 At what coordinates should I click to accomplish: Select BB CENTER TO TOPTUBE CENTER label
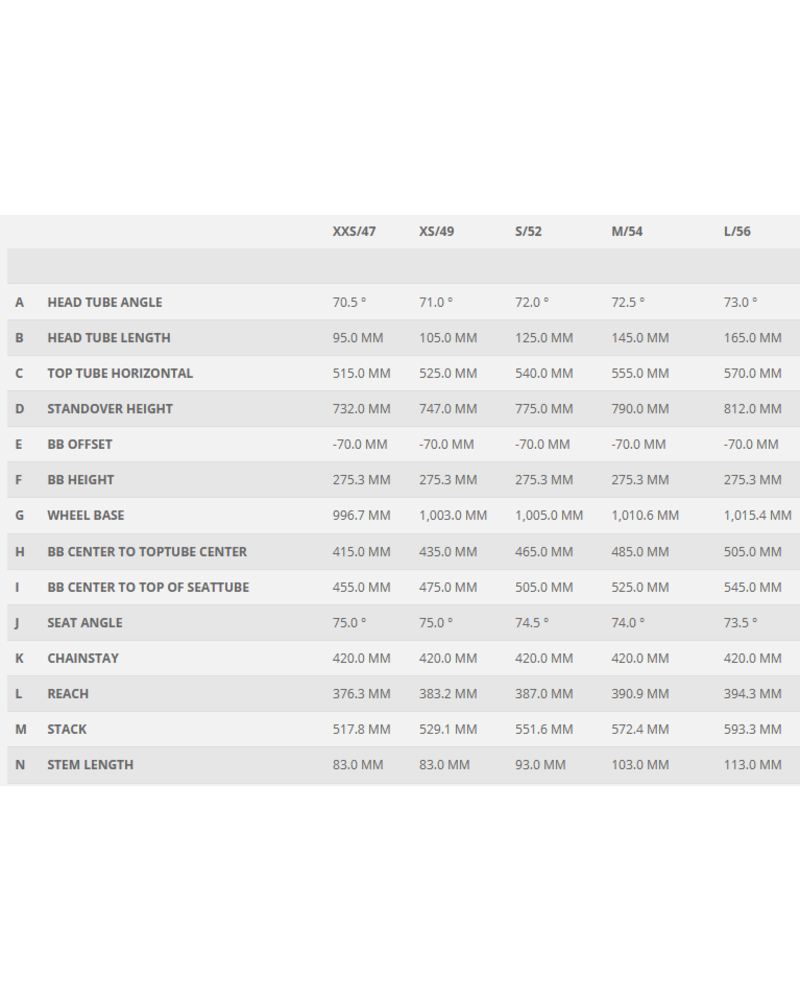147,551
